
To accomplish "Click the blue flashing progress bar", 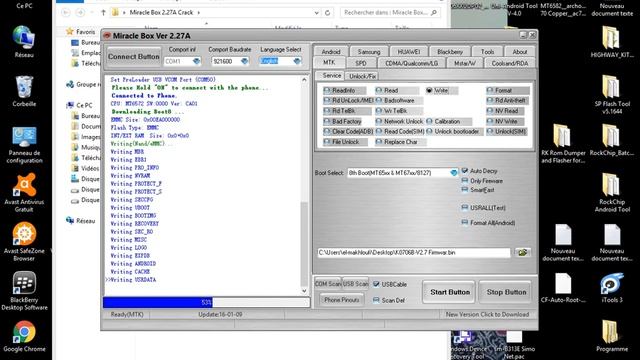I will pos(206,302).
